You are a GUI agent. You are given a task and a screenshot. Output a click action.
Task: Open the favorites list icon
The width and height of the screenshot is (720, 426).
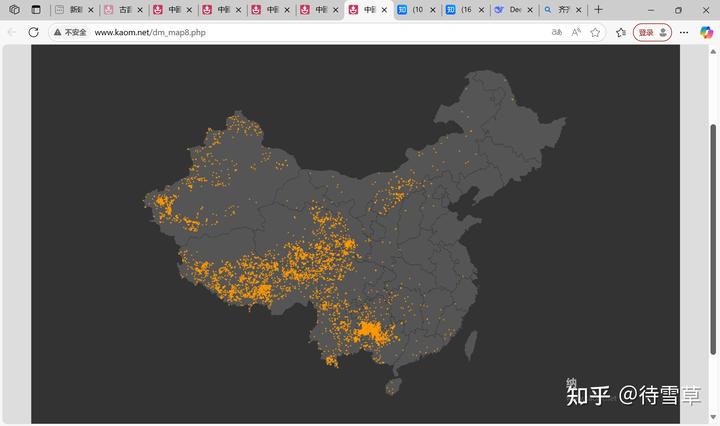(621, 32)
